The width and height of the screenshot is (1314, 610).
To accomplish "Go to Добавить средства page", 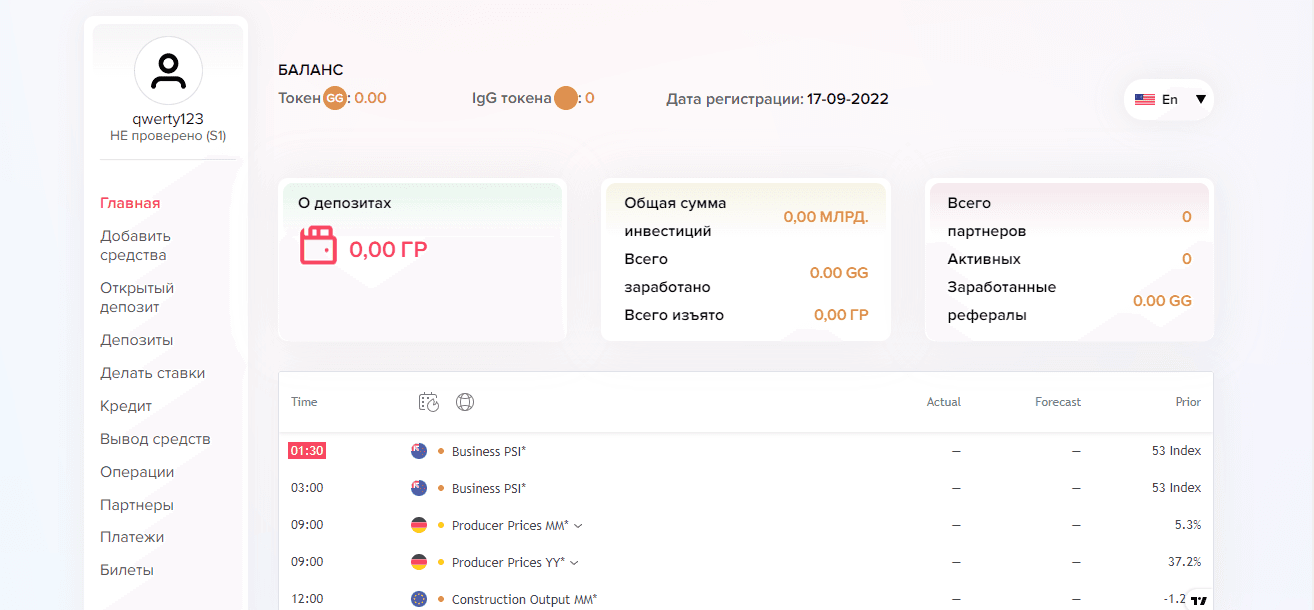I will (x=136, y=245).
